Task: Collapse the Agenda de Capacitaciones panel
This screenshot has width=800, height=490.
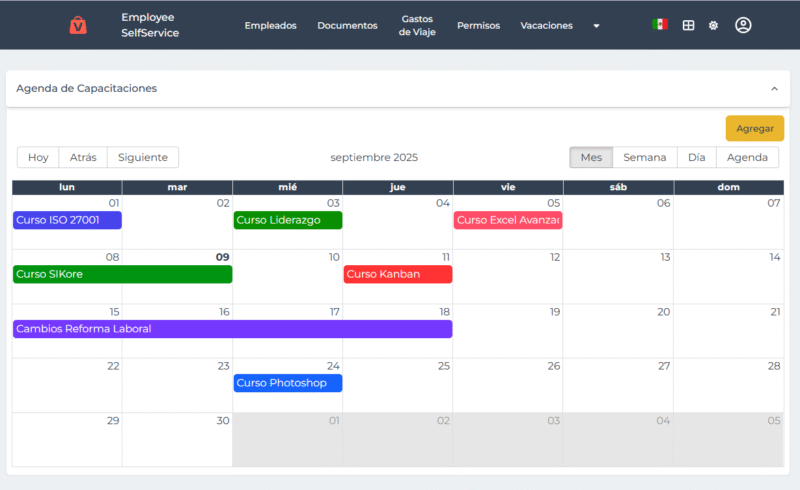Action: (x=774, y=88)
